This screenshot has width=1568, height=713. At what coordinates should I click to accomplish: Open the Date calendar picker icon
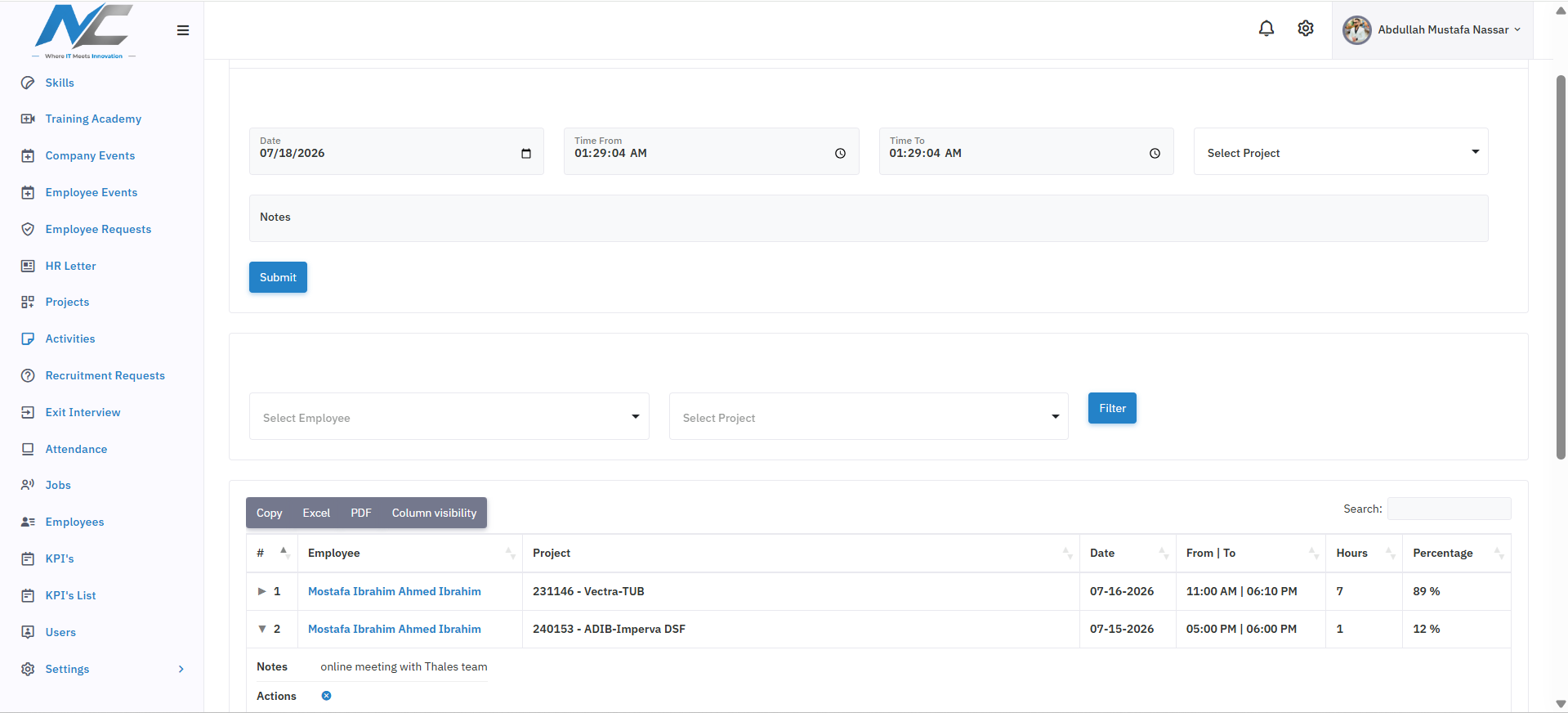(x=526, y=153)
